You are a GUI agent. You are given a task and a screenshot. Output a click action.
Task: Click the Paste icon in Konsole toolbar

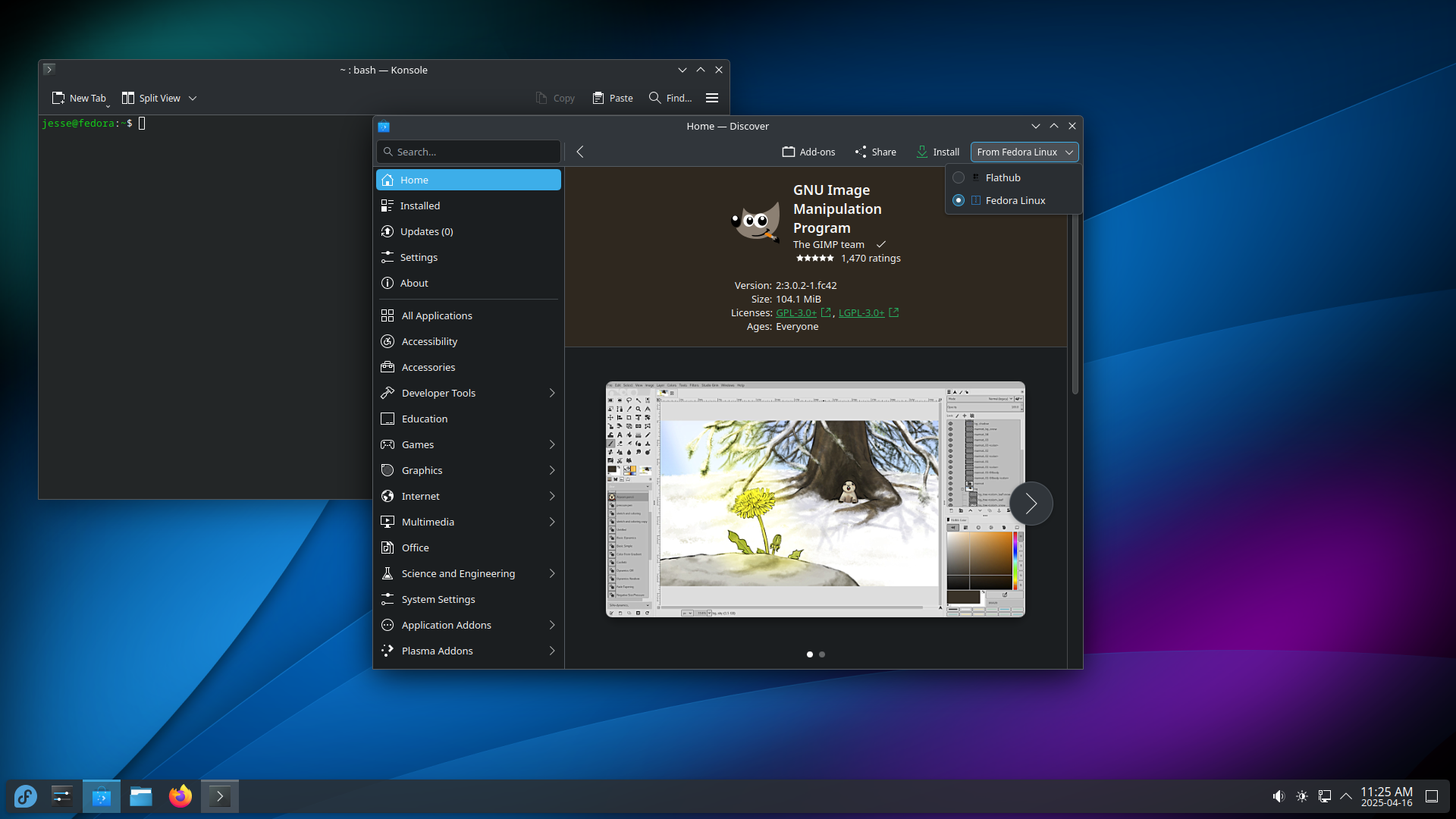tap(598, 98)
